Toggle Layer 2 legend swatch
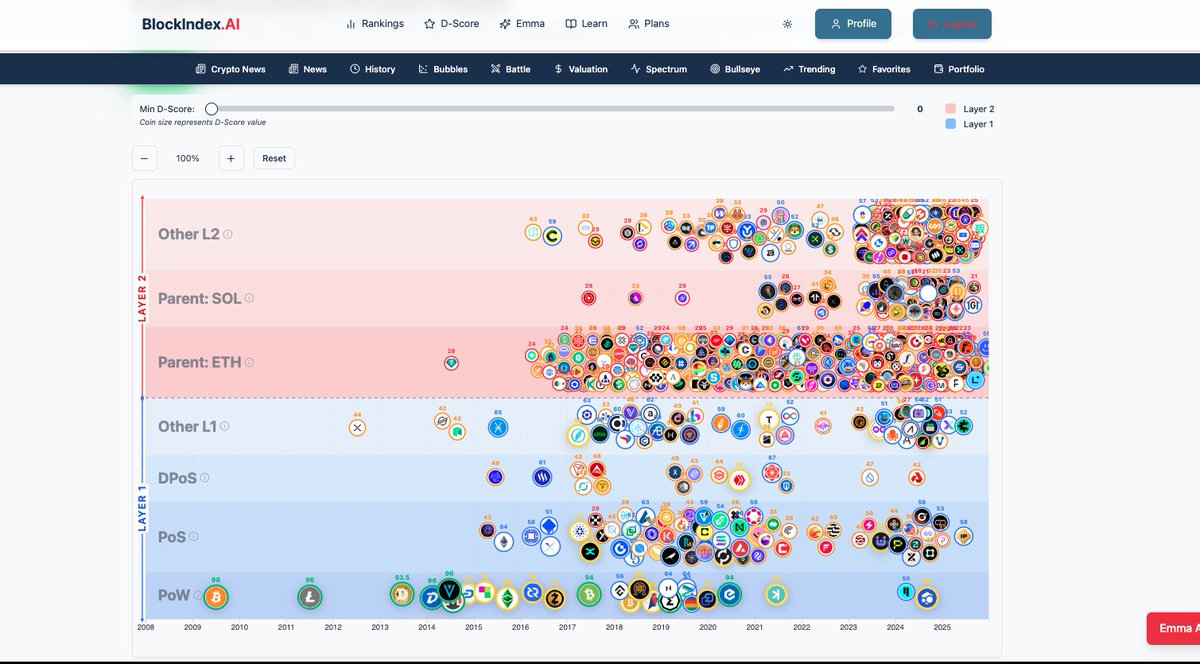The height and width of the screenshot is (664, 1200). pyautogui.click(x=950, y=108)
